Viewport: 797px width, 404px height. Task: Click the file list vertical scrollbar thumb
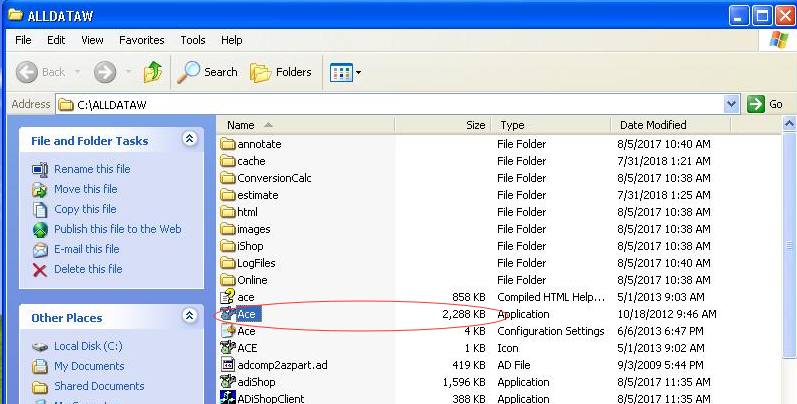point(789,245)
